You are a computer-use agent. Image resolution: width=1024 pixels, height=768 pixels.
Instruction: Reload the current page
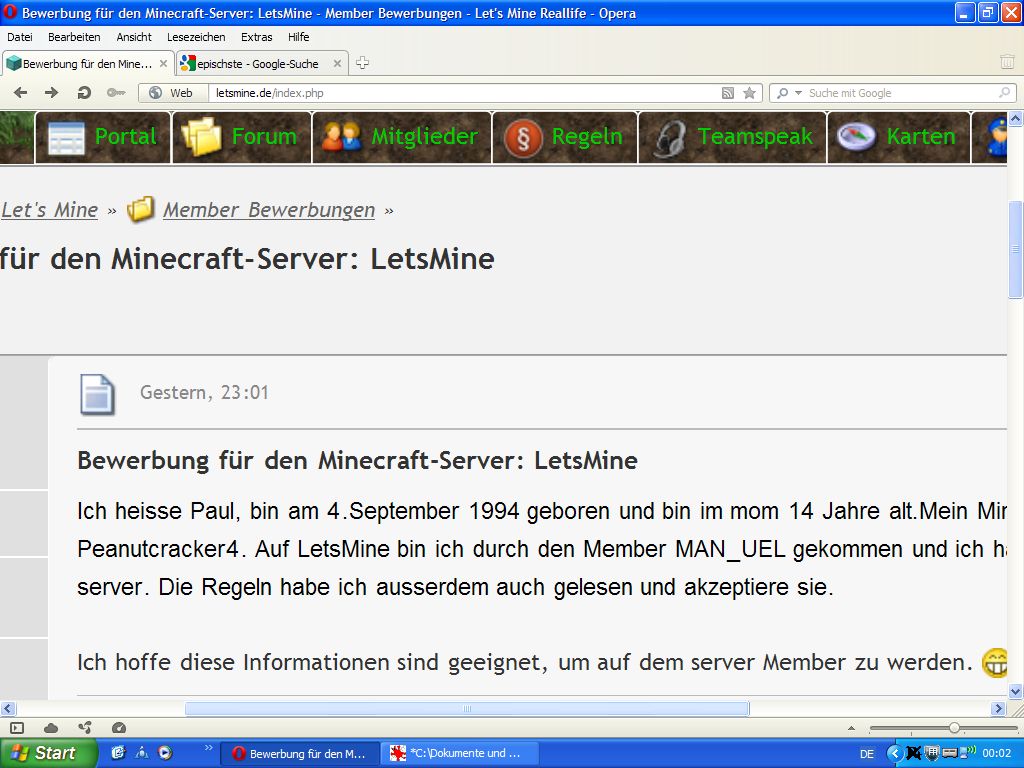point(84,93)
